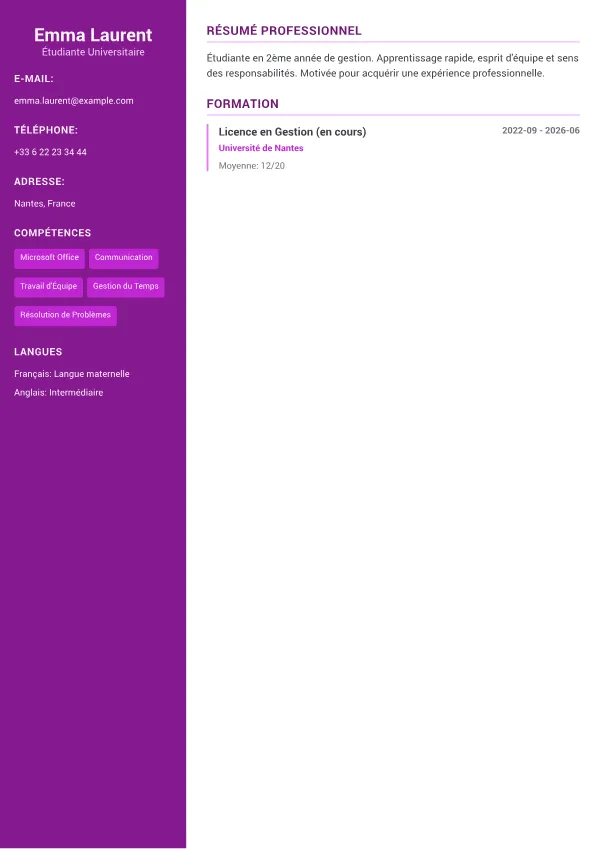Click the phone number +33 6 22 23 34 44
Image resolution: width=600 pixels, height=849 pixels.
click(50, 152)
